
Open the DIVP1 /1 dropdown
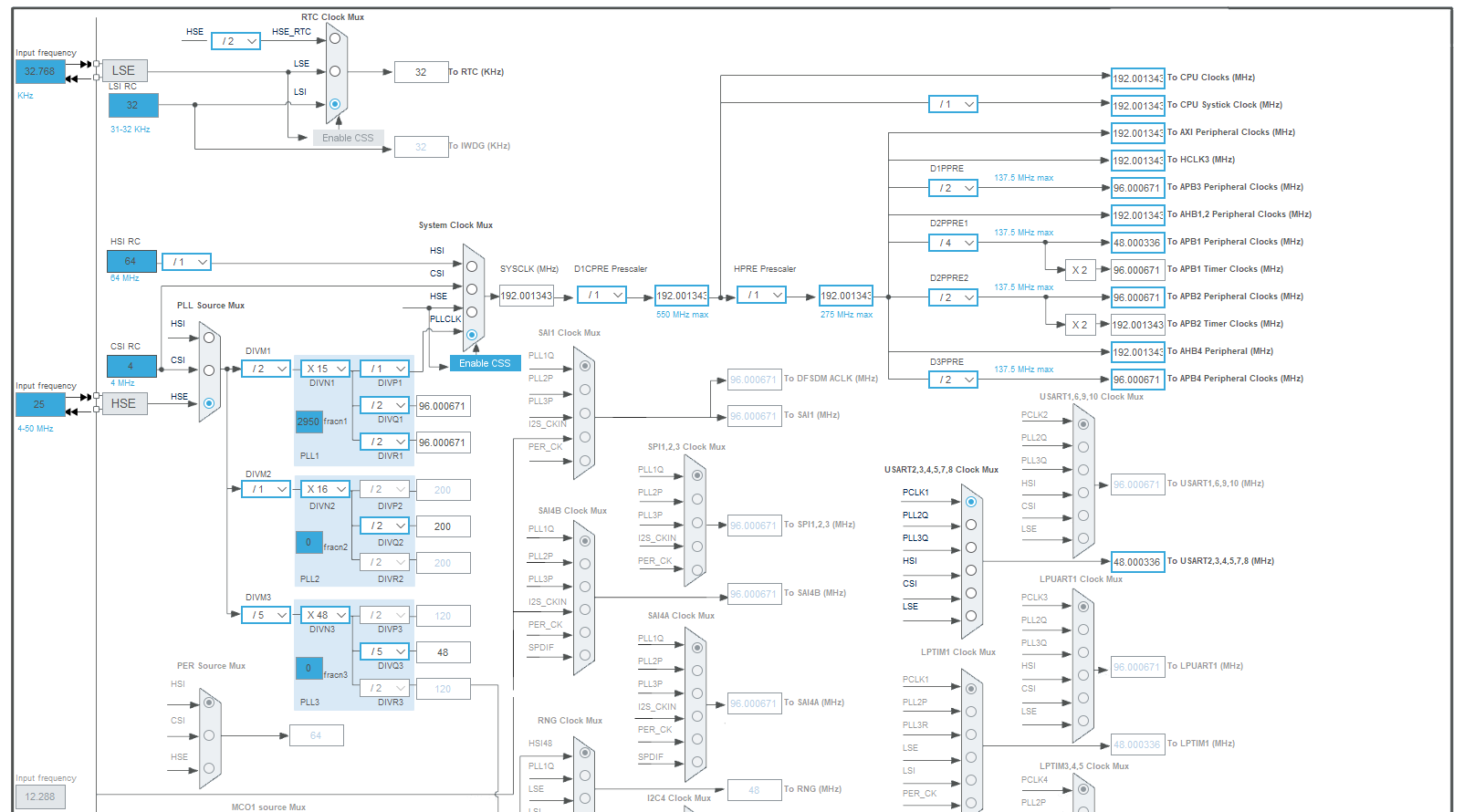(x=384, y=369)
